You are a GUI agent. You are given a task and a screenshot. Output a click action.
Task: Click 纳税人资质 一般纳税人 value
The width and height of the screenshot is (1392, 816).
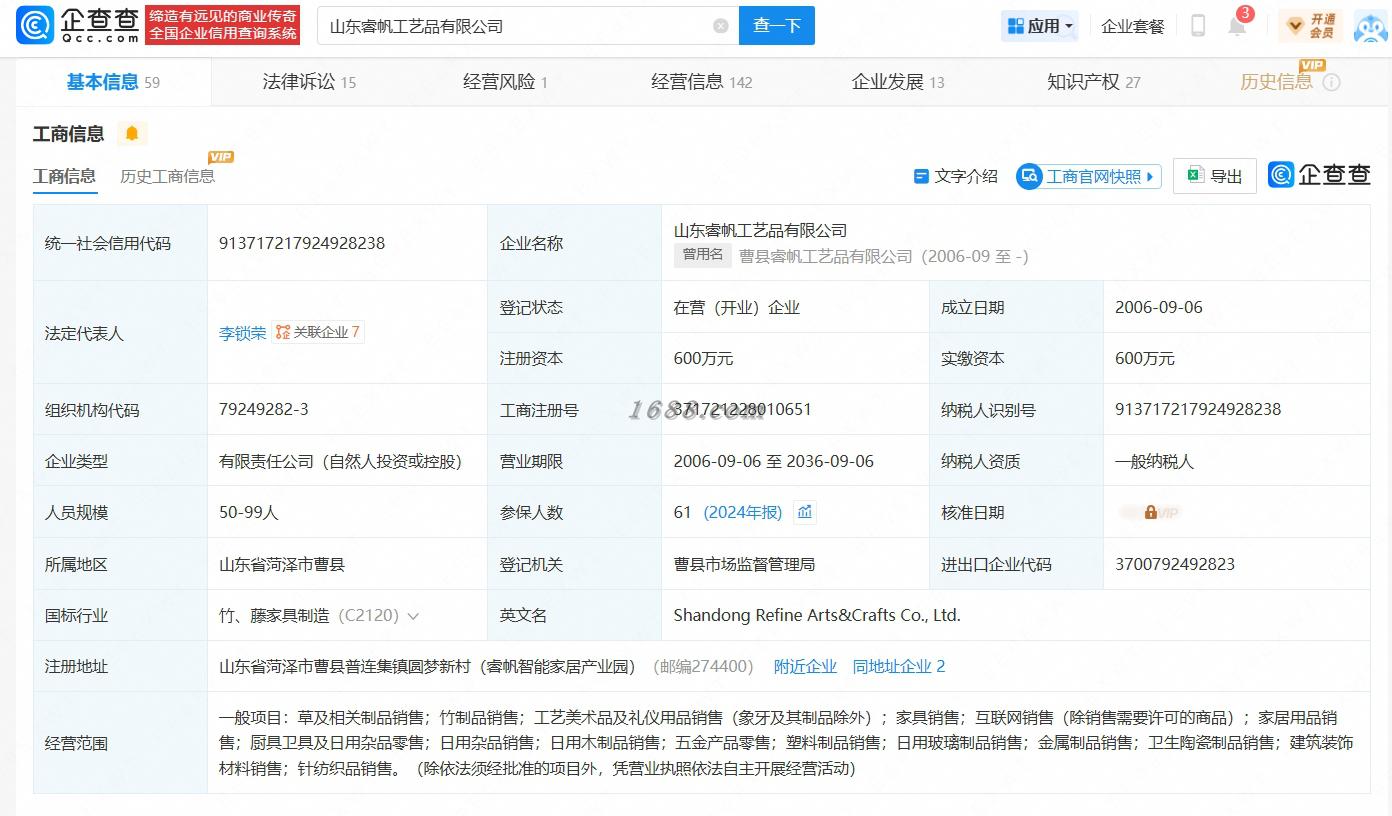click(1155, 461)
